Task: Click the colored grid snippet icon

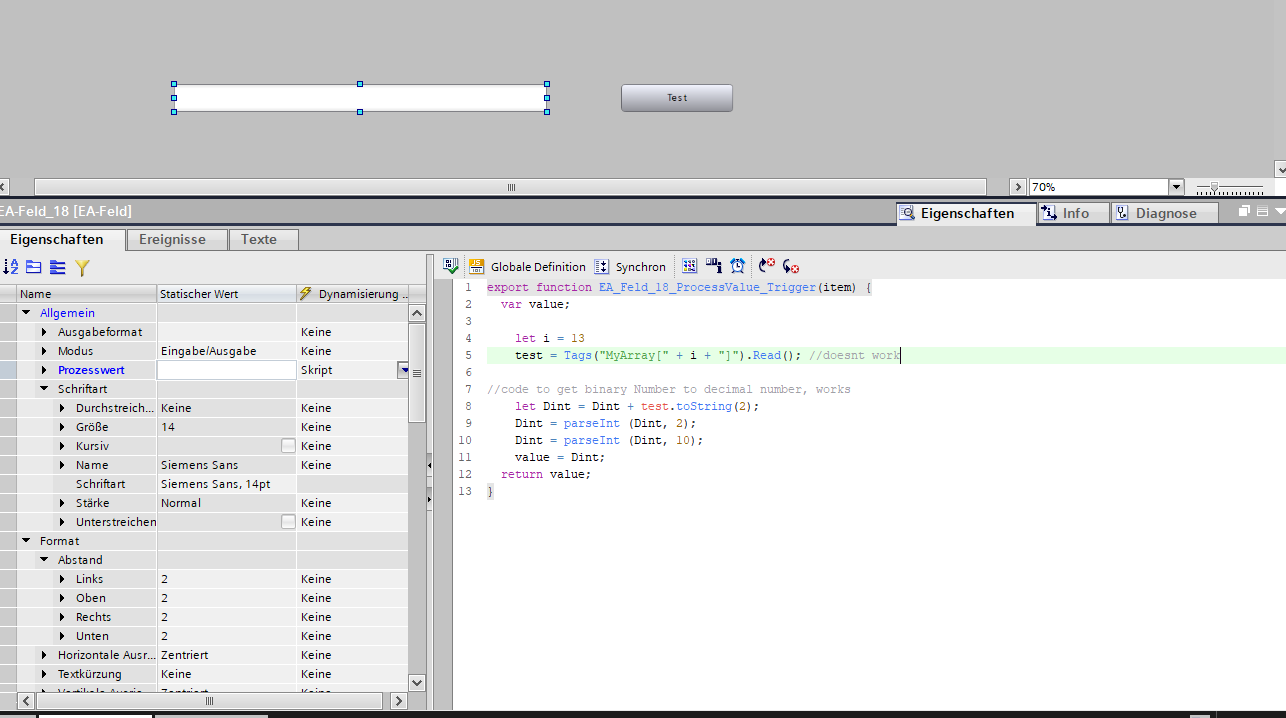Action: [689, 266]
